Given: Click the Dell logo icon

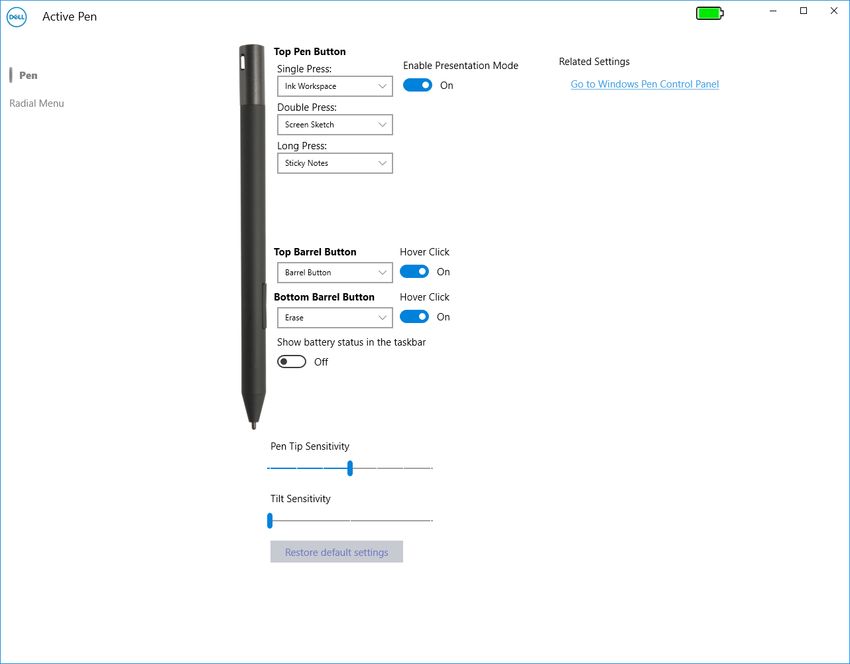Looking at the screenshot, I should [16, 17].
